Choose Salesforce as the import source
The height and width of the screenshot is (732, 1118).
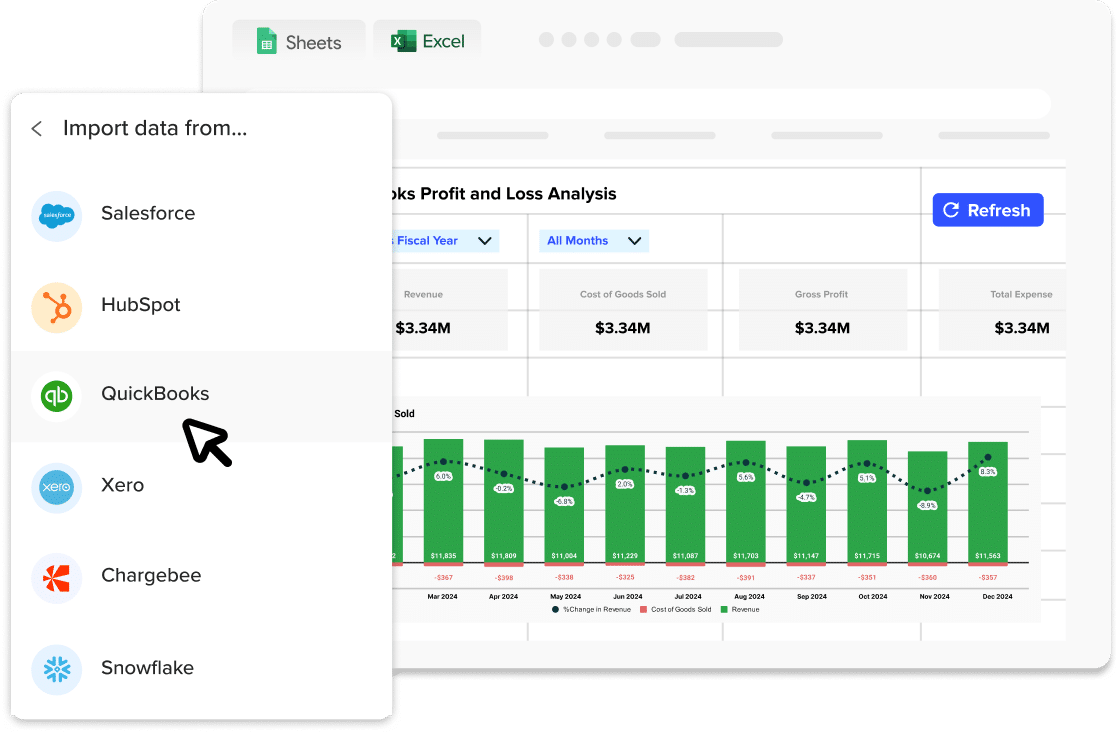pyautogui.click(x=201, y=214)
